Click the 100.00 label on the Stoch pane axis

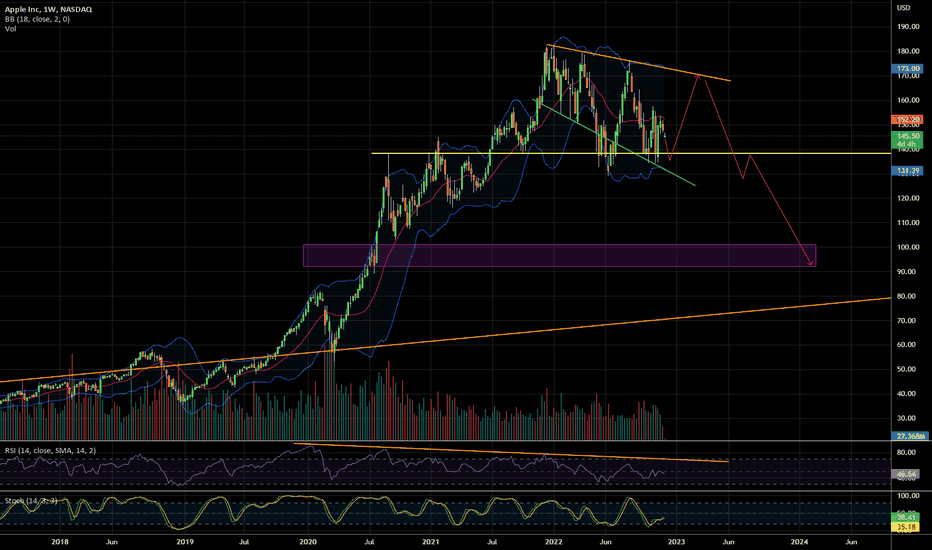(908, 495)
